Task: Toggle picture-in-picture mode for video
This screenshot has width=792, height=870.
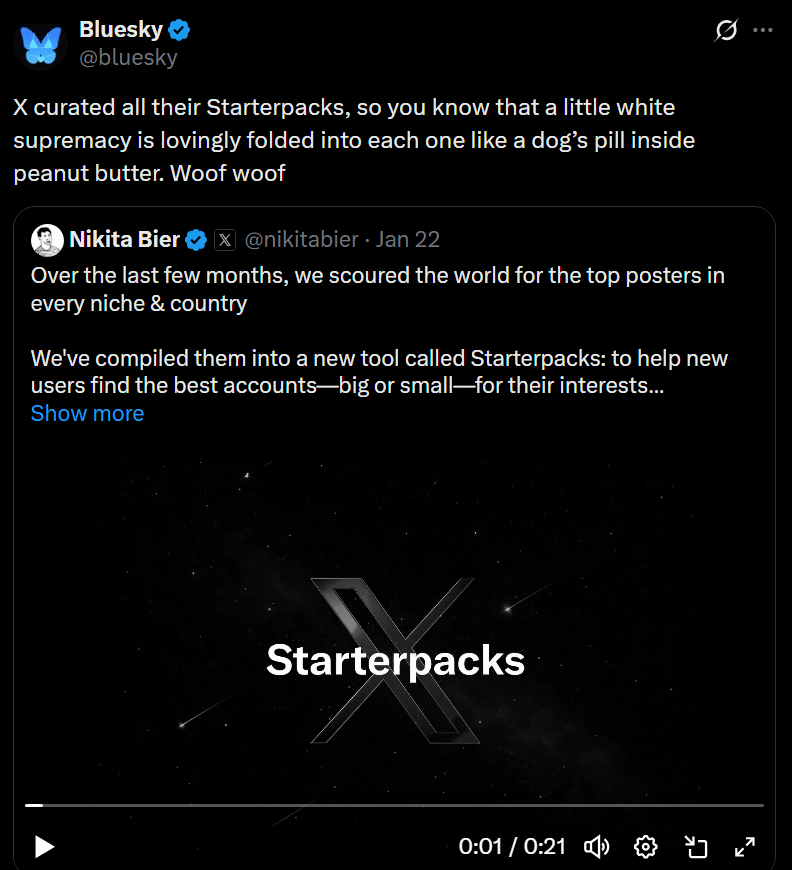Action: point(695,847)
